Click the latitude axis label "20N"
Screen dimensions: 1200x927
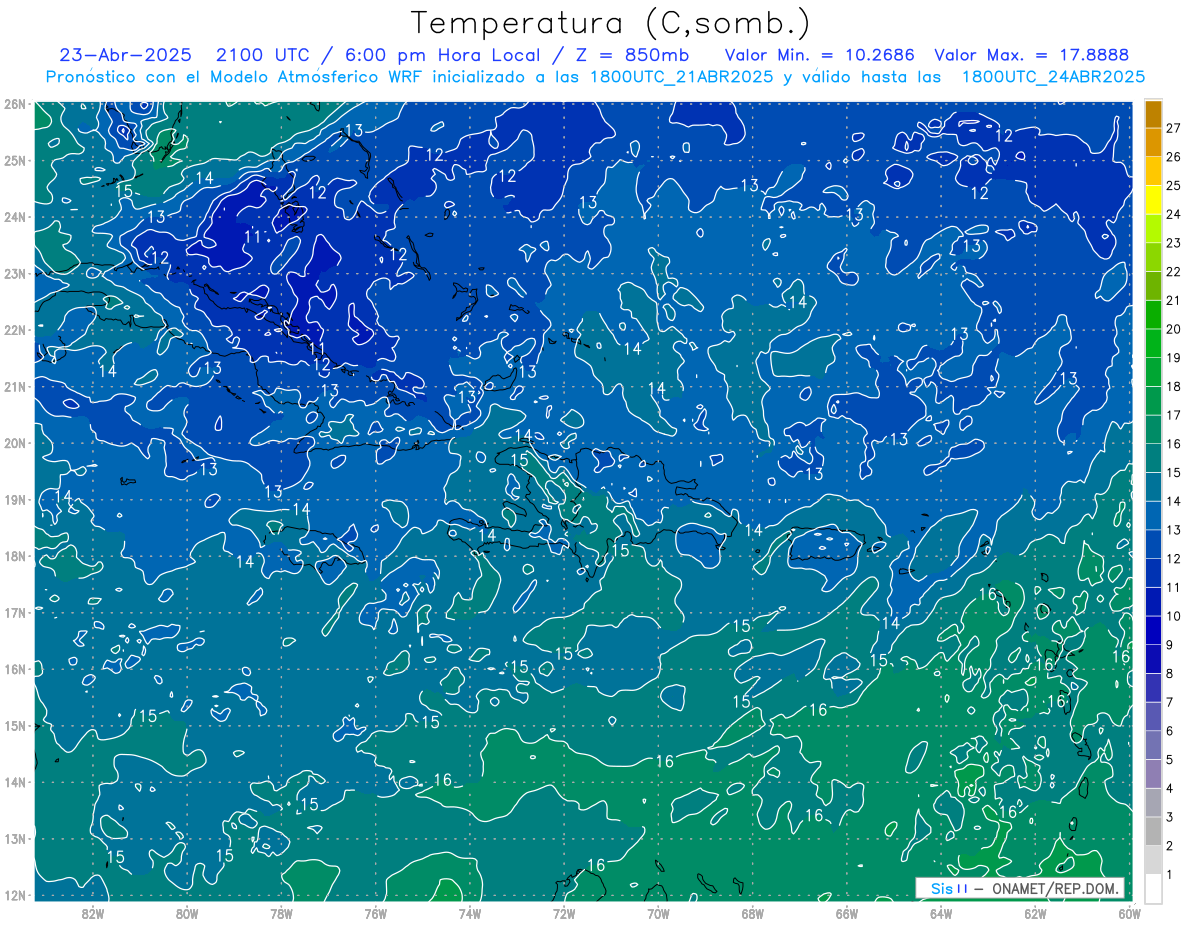coord(15,443)
